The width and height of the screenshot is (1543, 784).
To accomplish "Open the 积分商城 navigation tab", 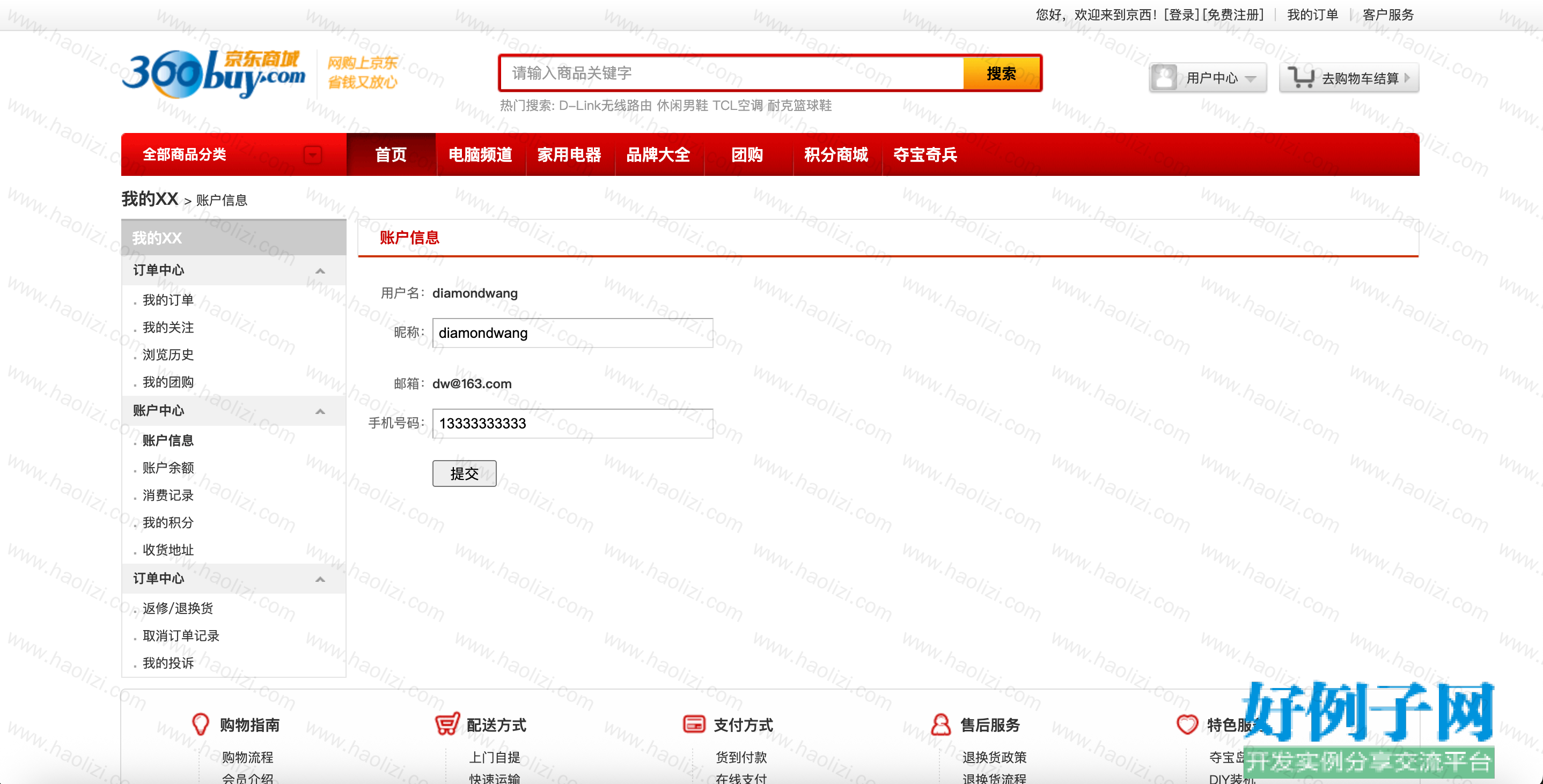I will click(836, 154).
